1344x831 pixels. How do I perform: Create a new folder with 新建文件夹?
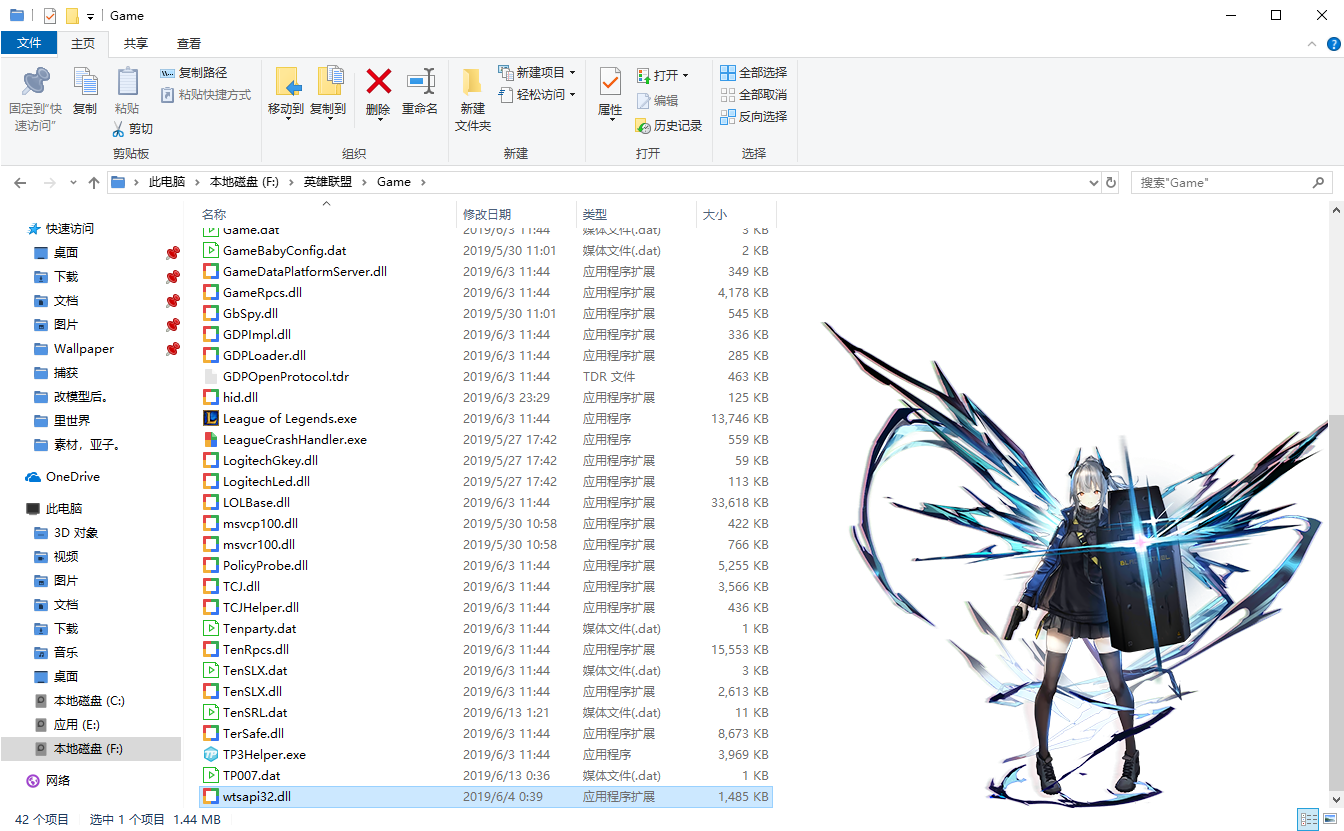click(x=472, y=100)
